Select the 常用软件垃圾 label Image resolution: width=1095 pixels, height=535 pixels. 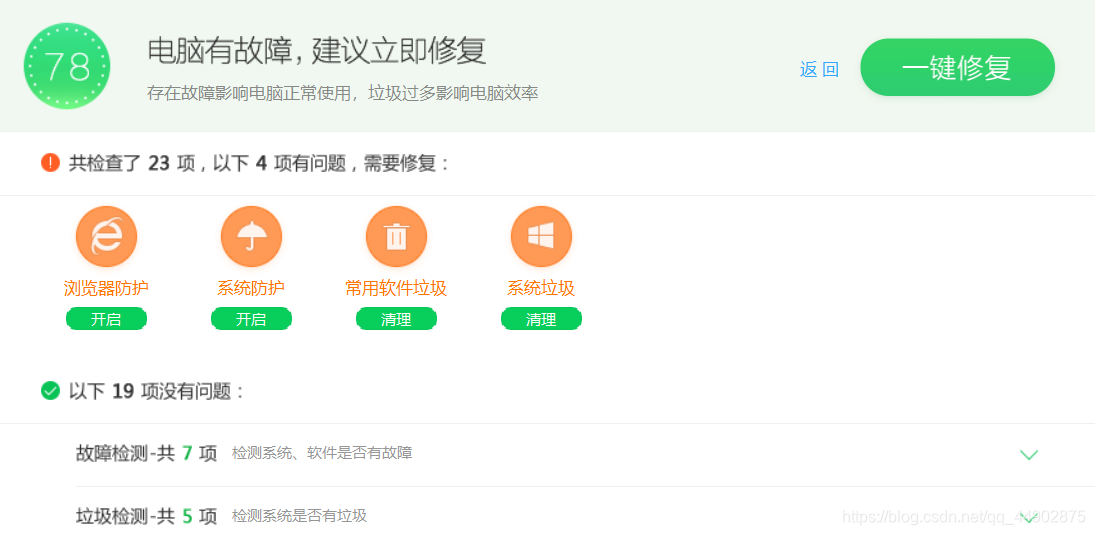coord(397,288)
